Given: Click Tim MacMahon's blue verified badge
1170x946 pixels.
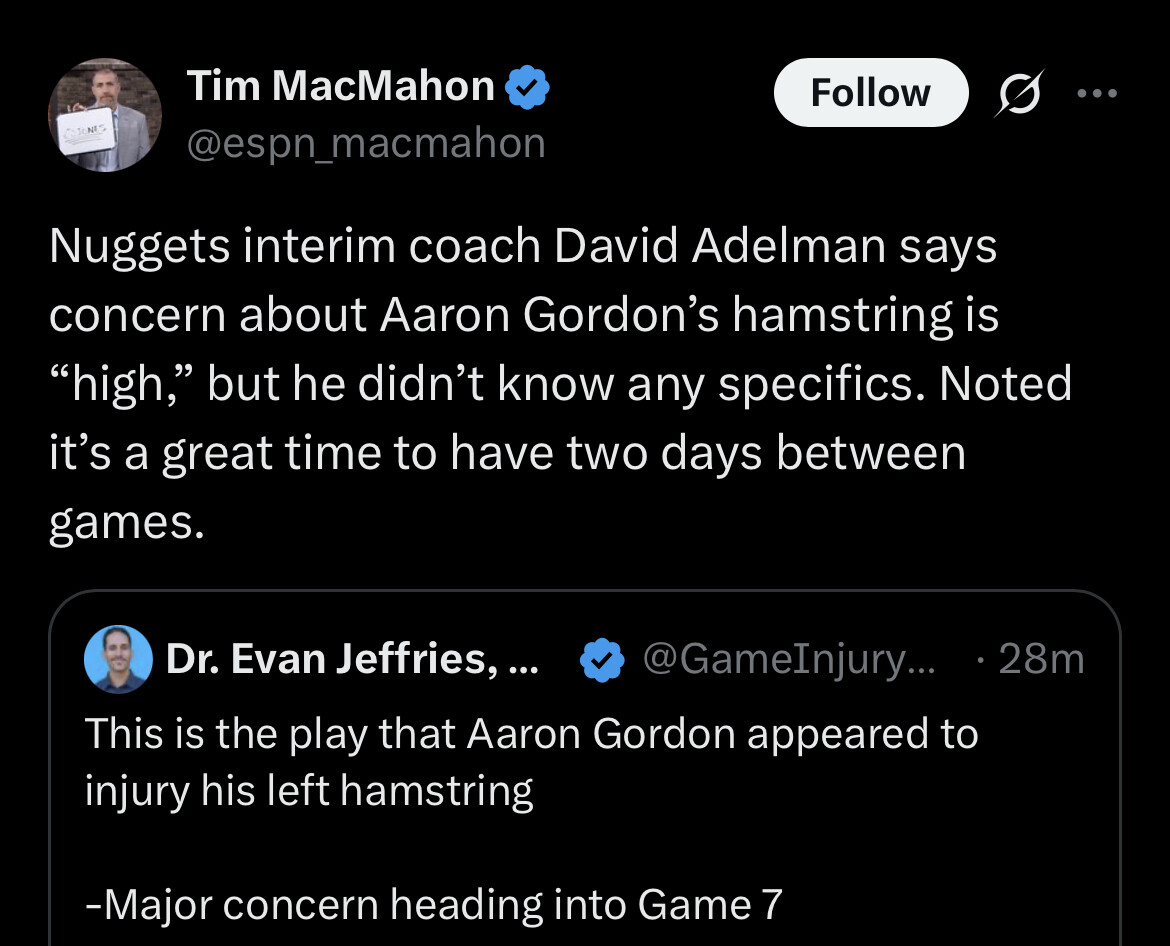Looking at the screenshot, I should pyautogui.click(x=527, y=87).
